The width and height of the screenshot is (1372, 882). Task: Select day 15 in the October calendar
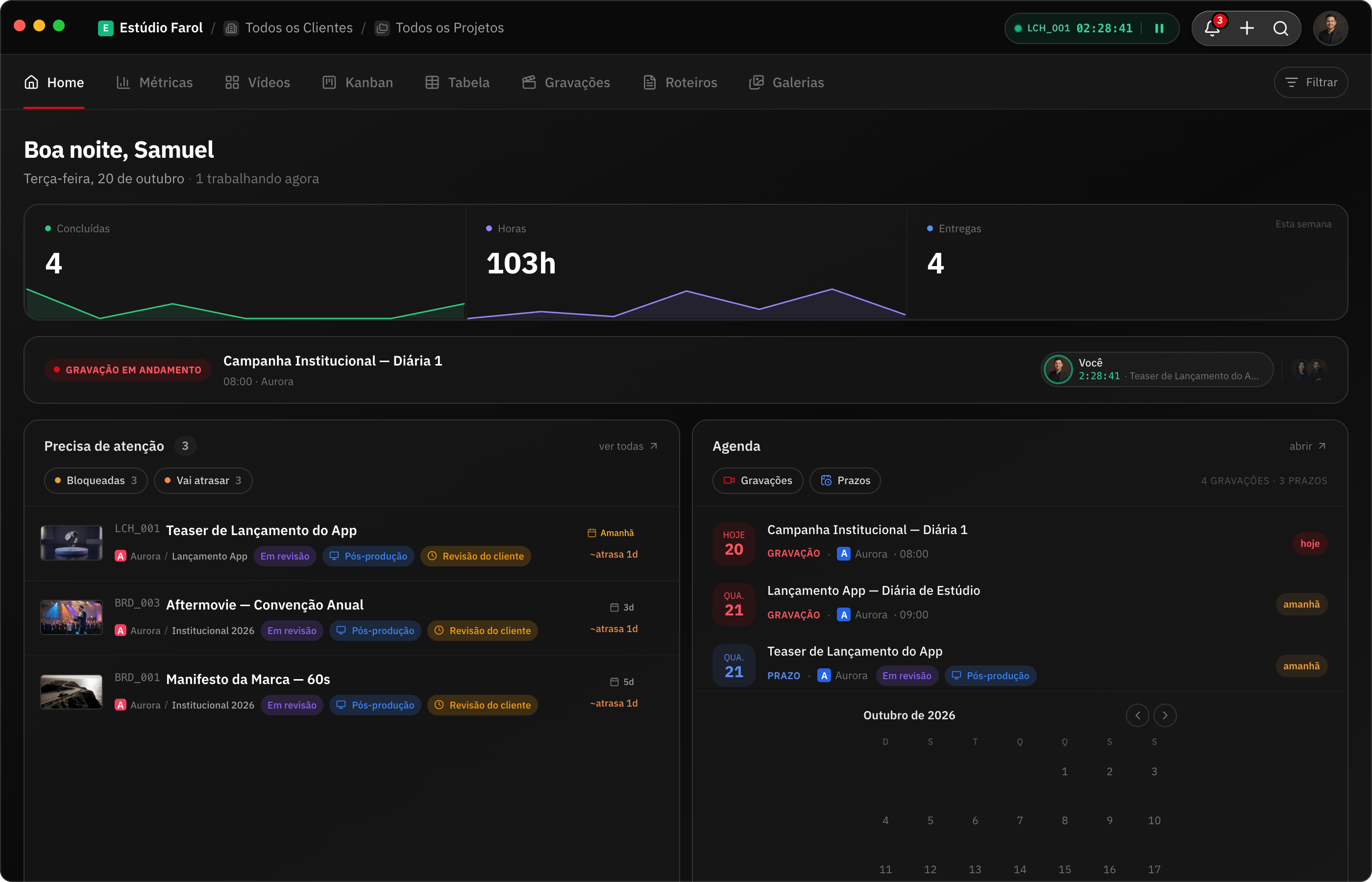1064,869
